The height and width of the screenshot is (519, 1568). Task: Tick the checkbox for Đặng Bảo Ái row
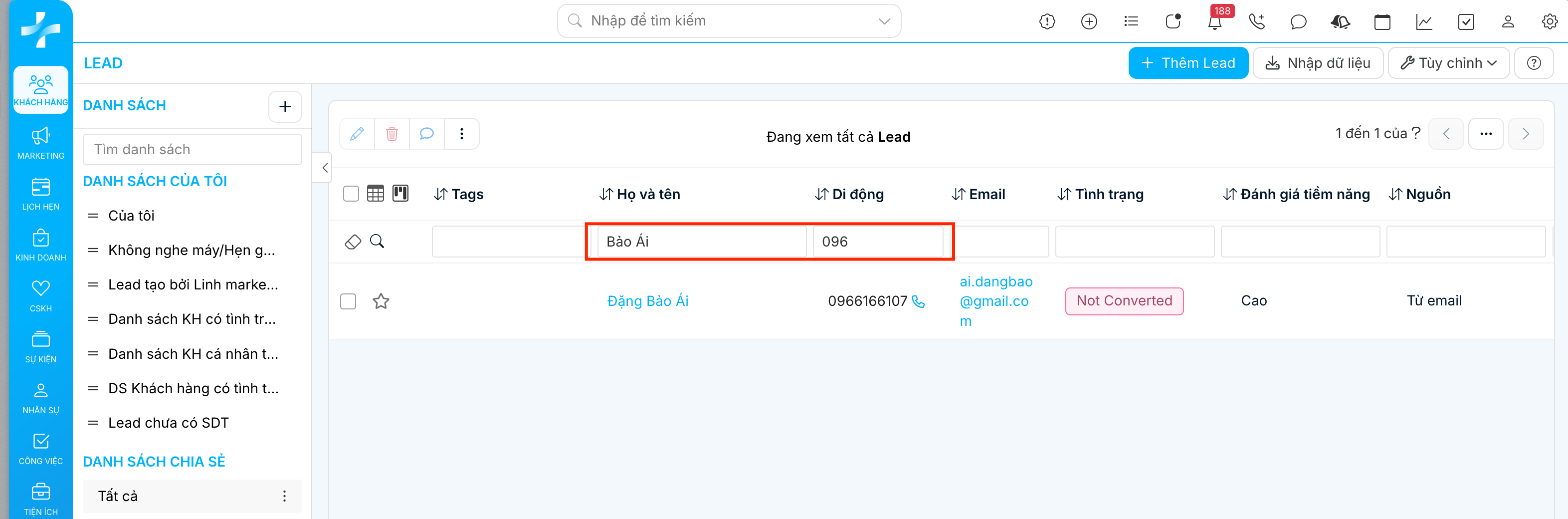pos(348,301)
